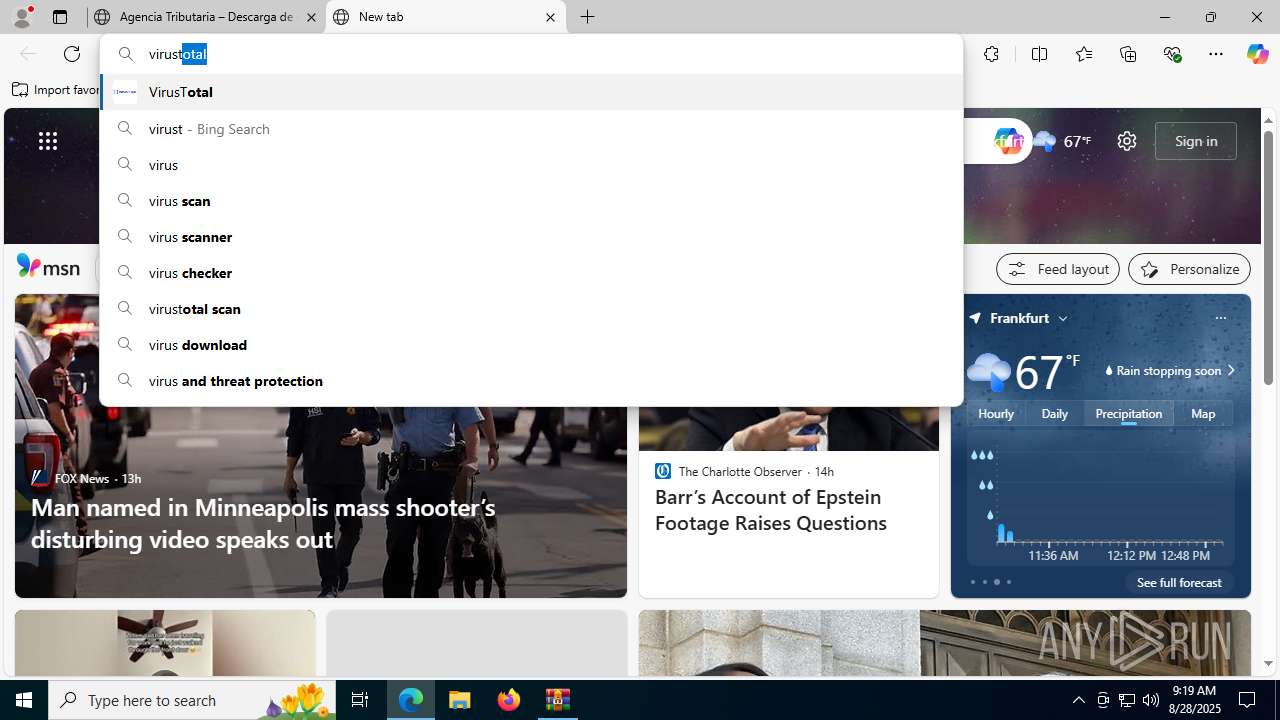Expand 'Rain stopping soon' arrow
Viewport: 1280px width, 720px height.
pyautogui.click(x=1231, y=371)
